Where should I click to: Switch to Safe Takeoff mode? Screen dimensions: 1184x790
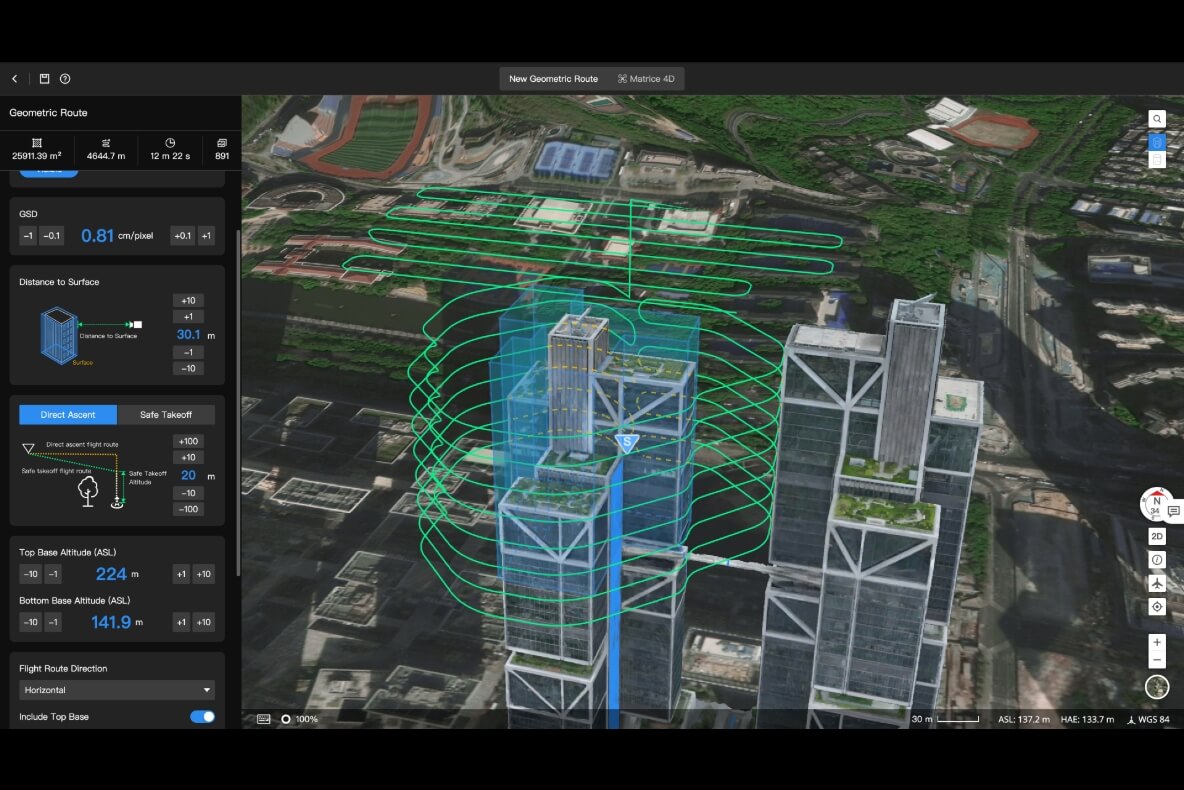pos(166,415)
